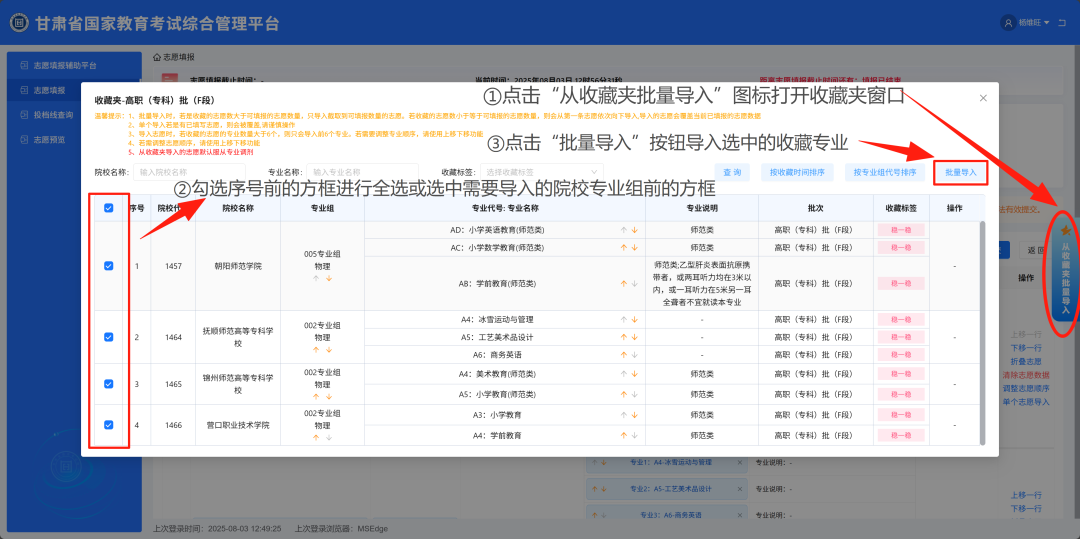
Task: Click the 专业说明 column header
Action: coord(702,208)
